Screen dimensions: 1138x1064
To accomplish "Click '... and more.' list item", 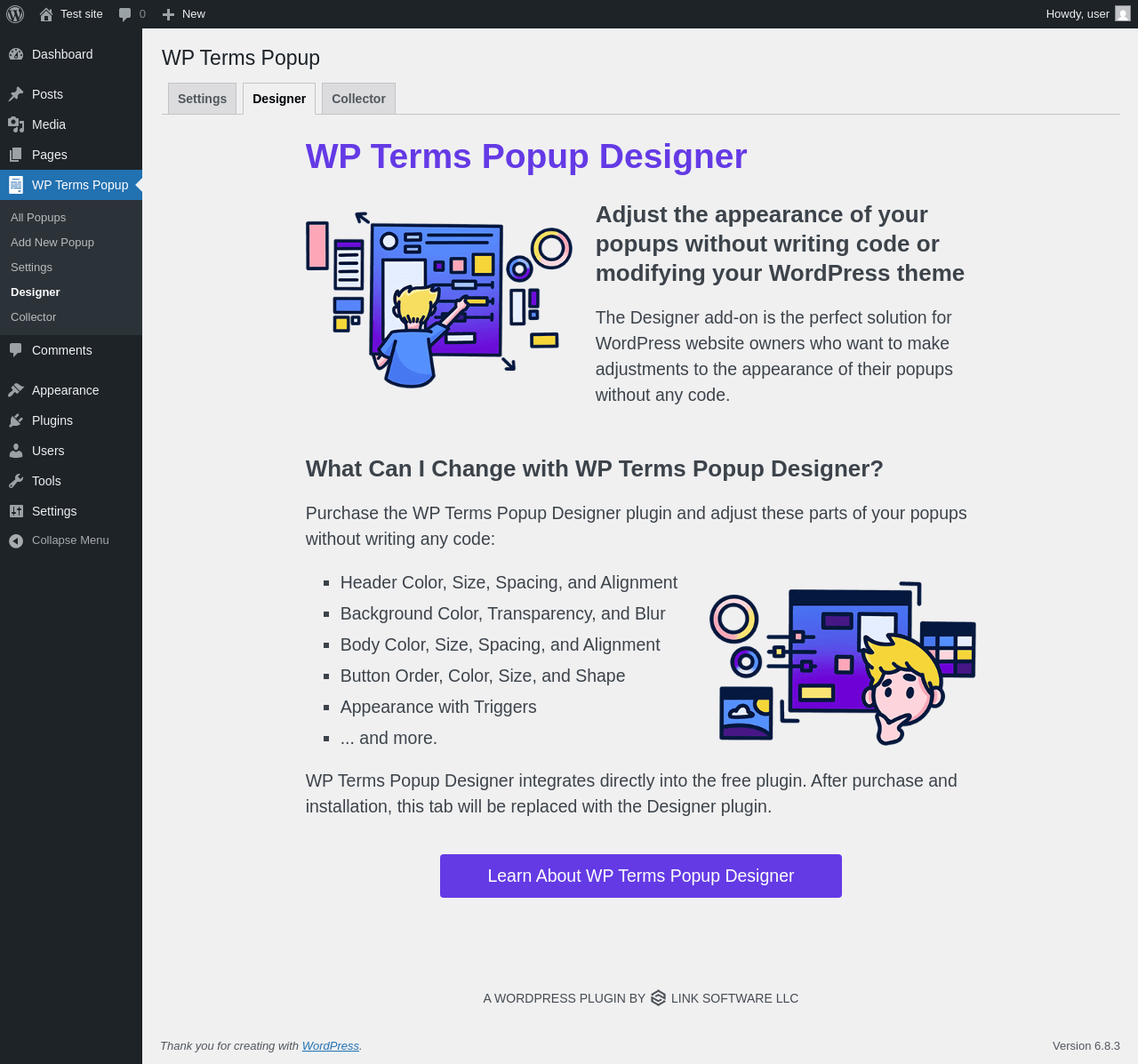I will coord(389,738).
